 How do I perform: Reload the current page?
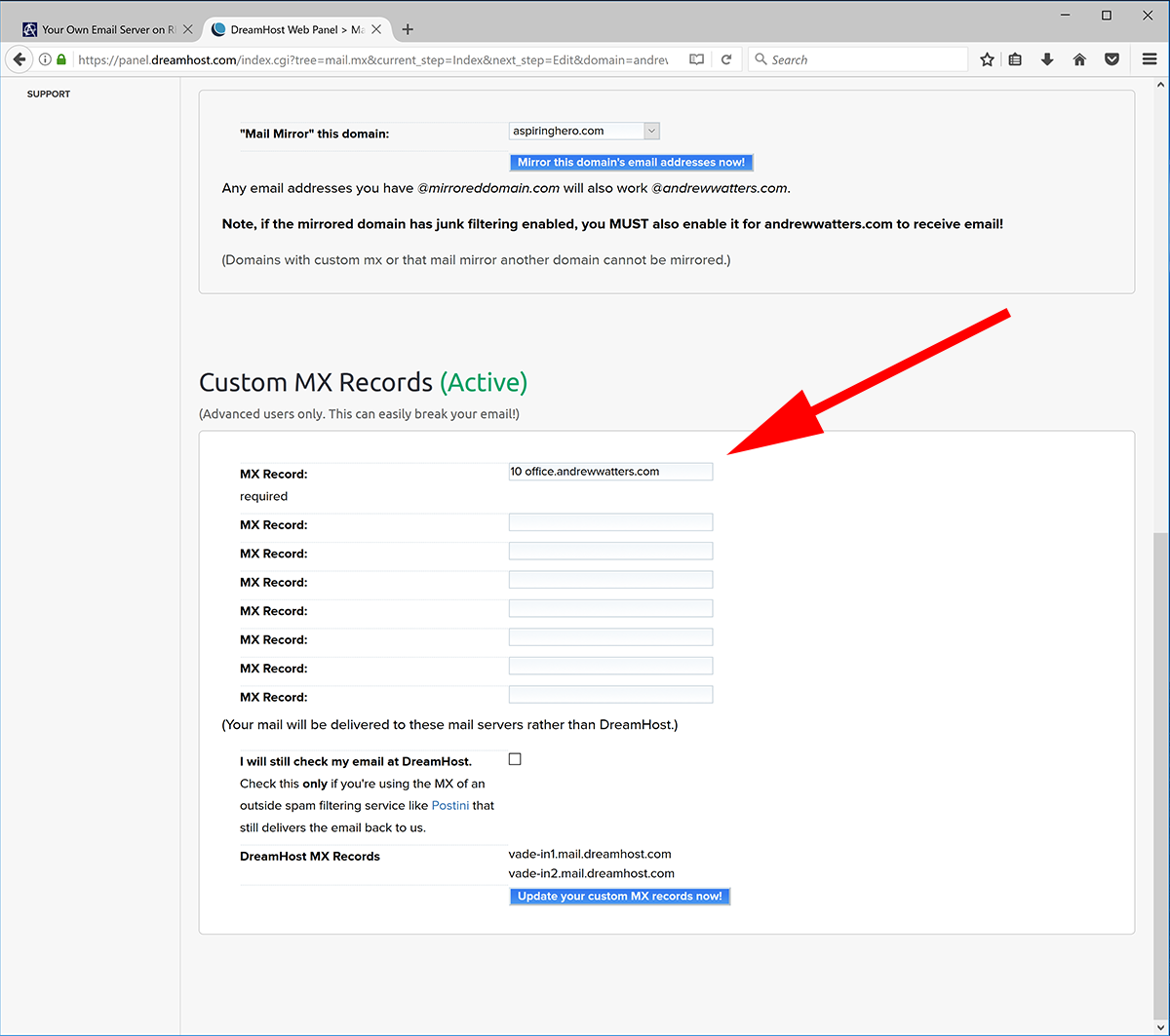(x=726, y=59)
